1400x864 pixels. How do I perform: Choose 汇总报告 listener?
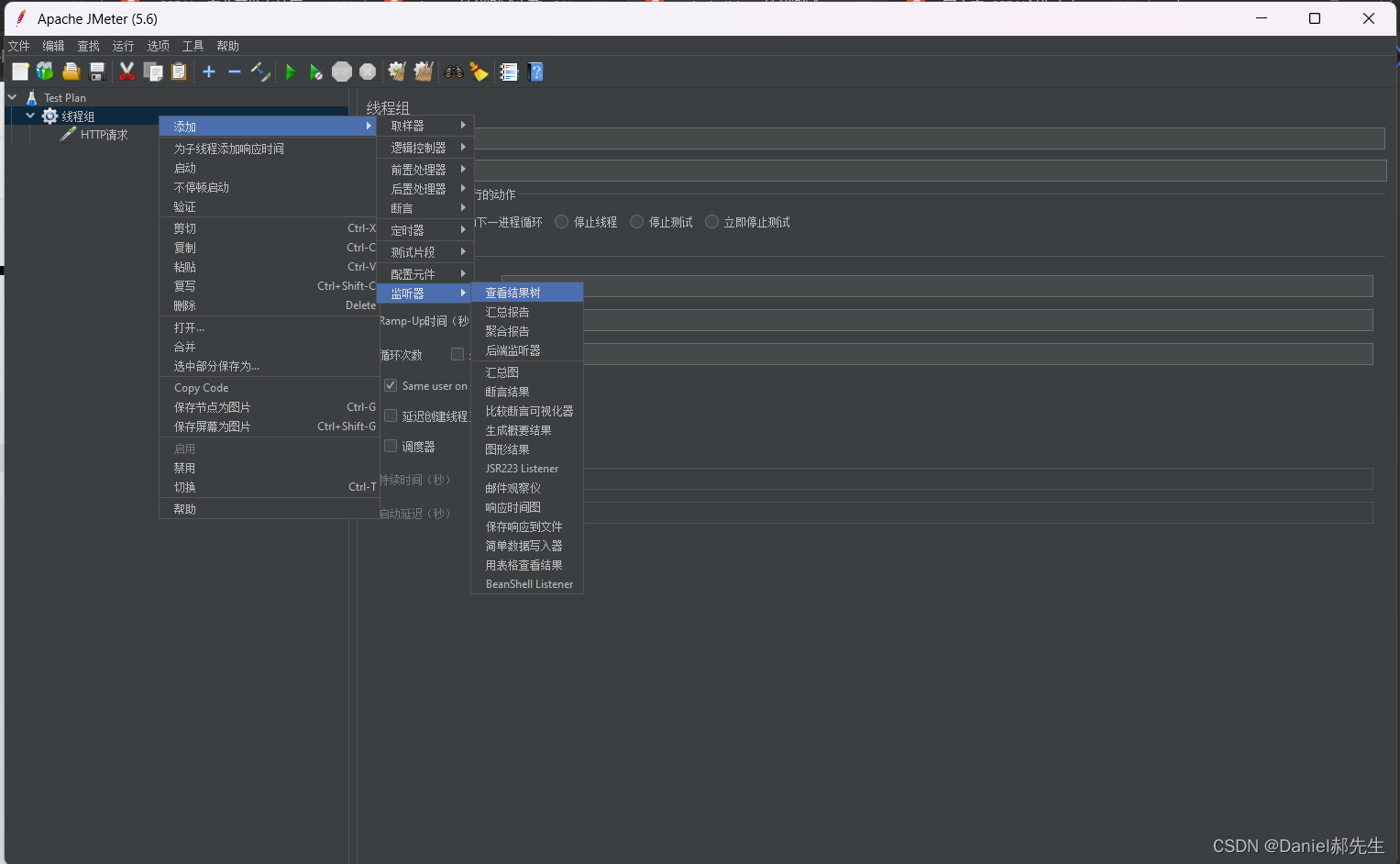527,312
